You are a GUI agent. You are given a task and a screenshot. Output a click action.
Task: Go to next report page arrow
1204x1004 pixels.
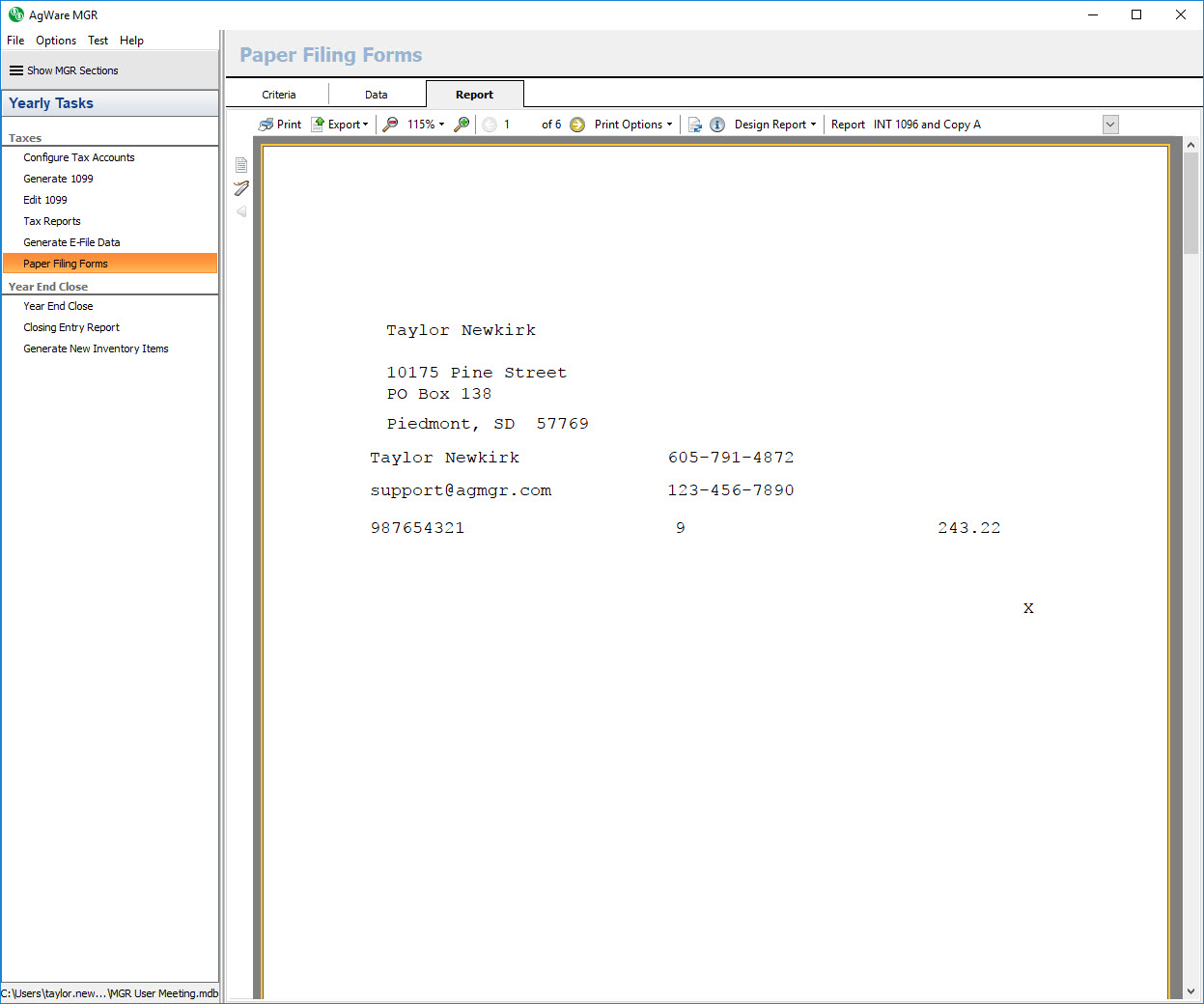click(577, 125)
